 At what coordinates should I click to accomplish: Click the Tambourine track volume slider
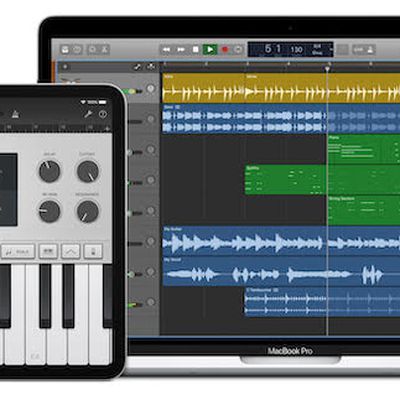click(x=135, y=305)
